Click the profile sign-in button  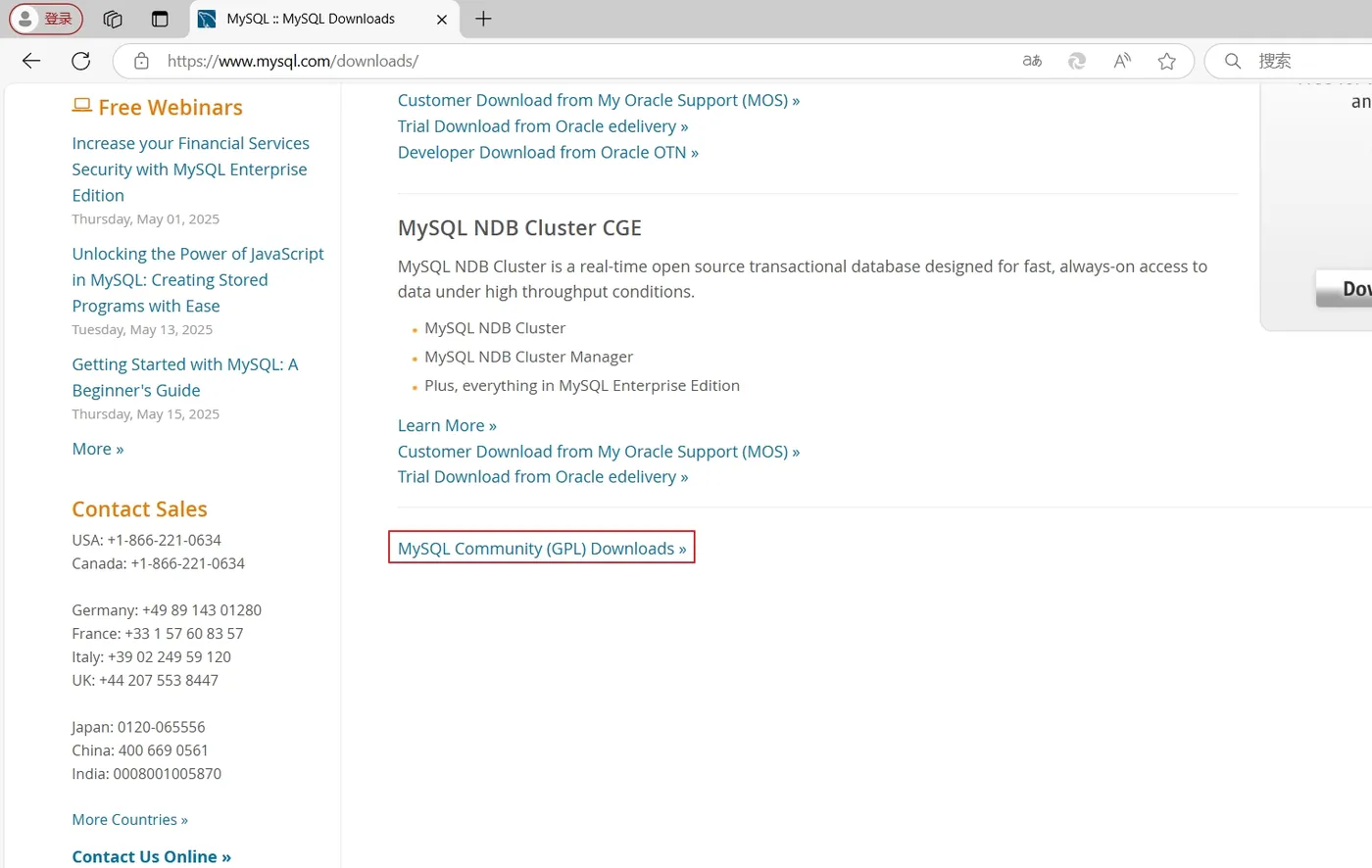[x=46, y=19]
